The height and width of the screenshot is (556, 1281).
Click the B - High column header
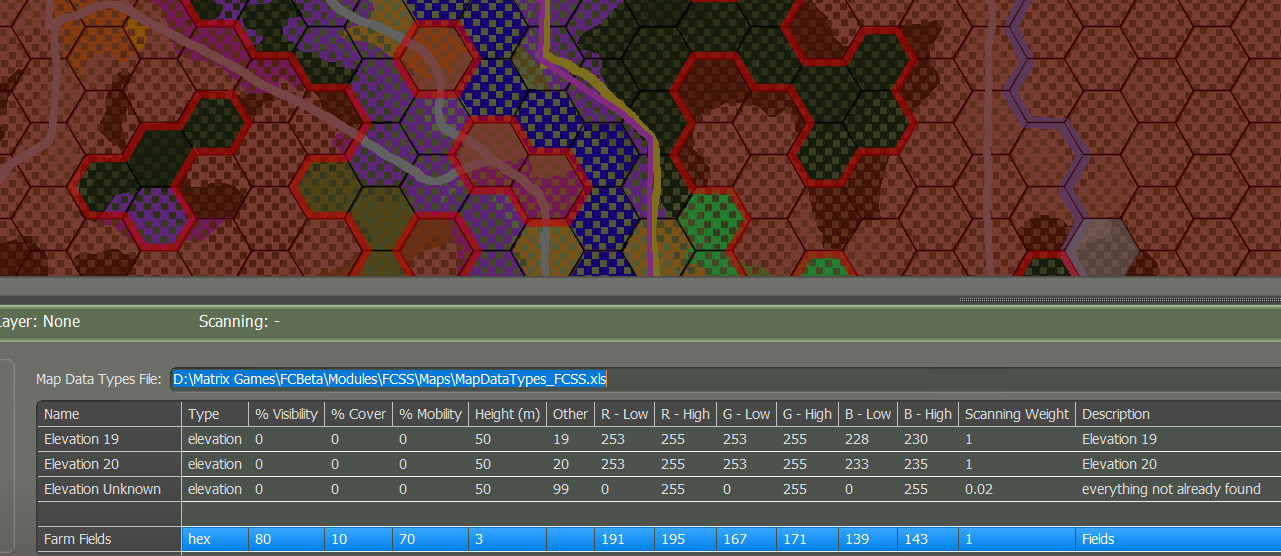[x=928, y=414]
